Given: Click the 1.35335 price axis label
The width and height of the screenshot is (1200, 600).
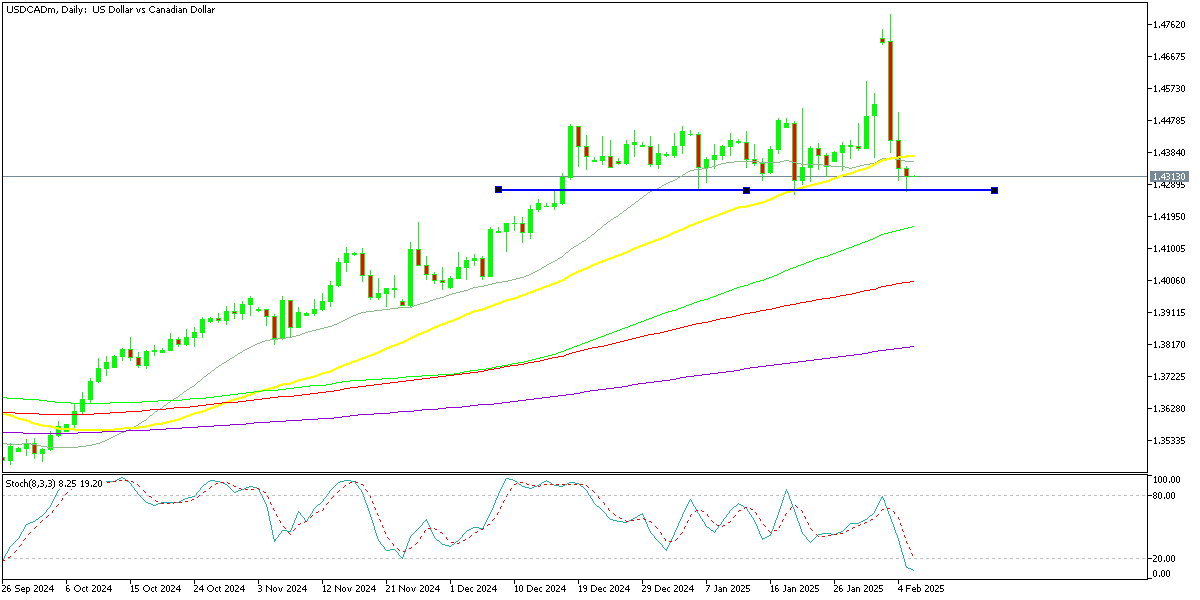Looking at the screenshot, I should click(1168, 440).
